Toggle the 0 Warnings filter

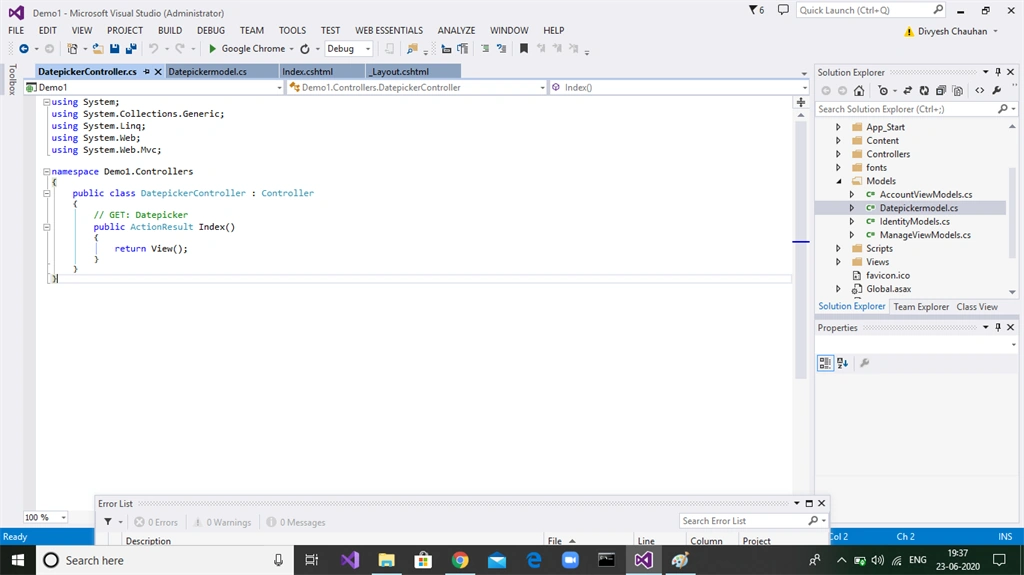coord(222,522)
